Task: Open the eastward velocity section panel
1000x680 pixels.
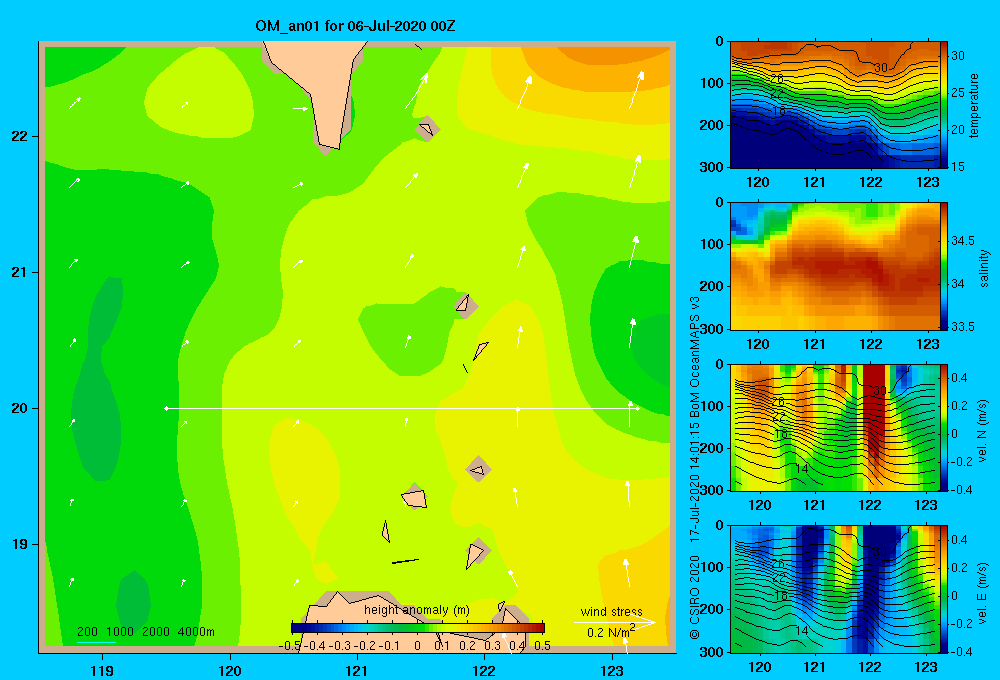Action: (x=835, y=589)
